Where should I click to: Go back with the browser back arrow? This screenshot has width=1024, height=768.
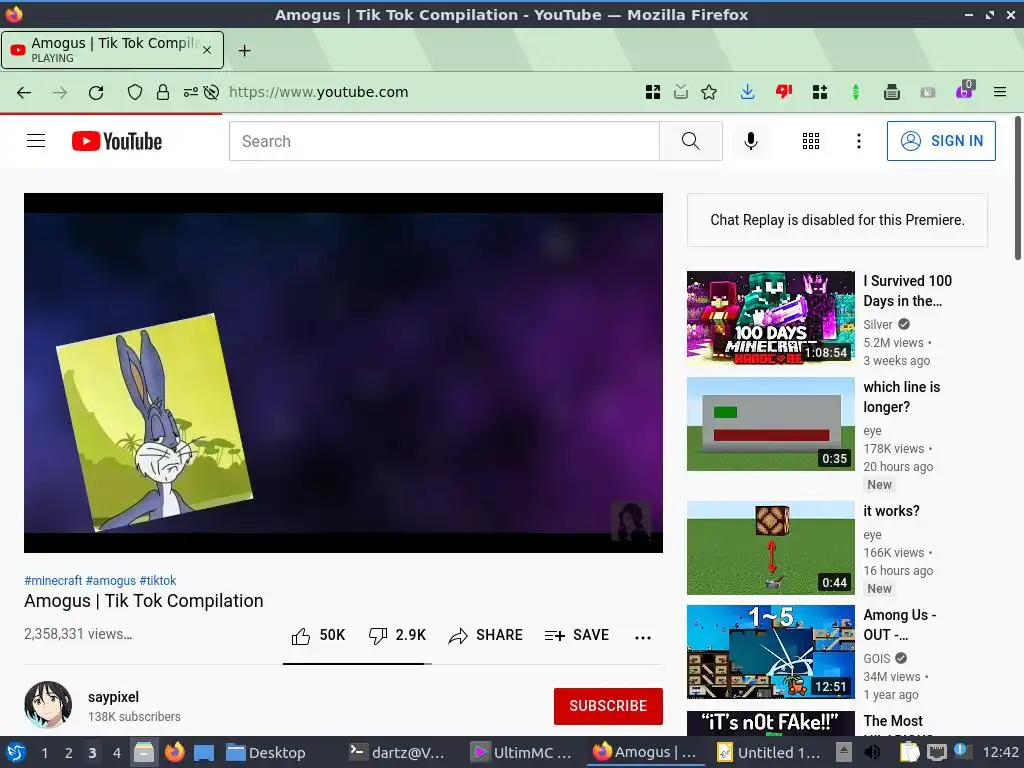(24, 92)
